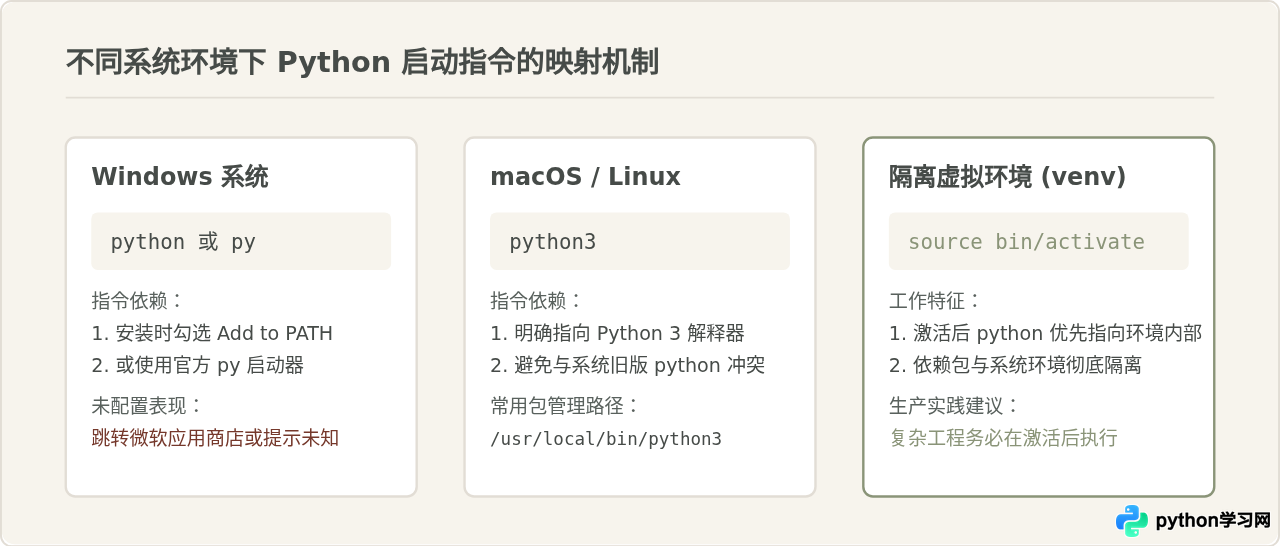Click "2. 避免与系统旧版 python 冲突" line

(x=627, y=365)
